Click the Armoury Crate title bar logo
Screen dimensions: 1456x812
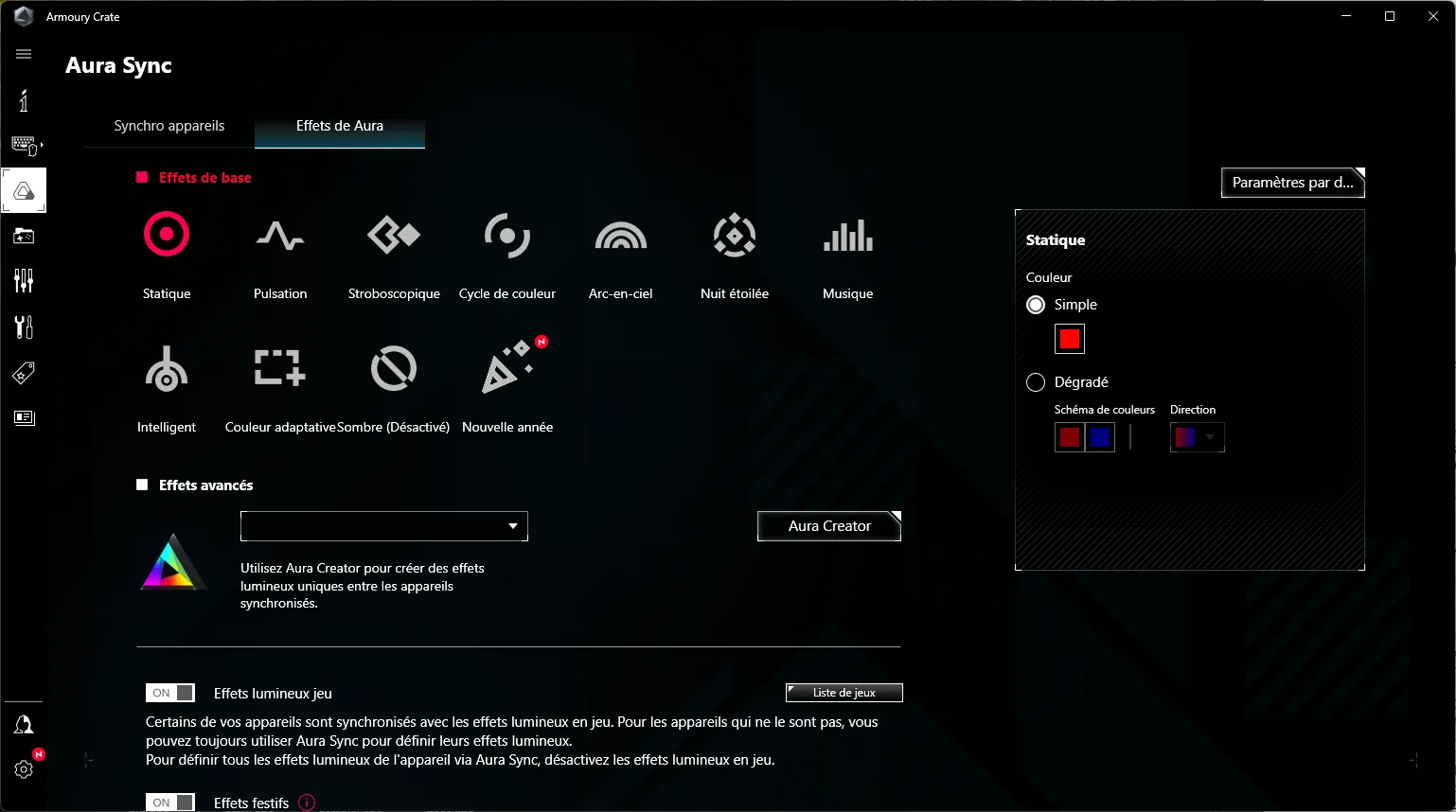[x=25, y=16]
